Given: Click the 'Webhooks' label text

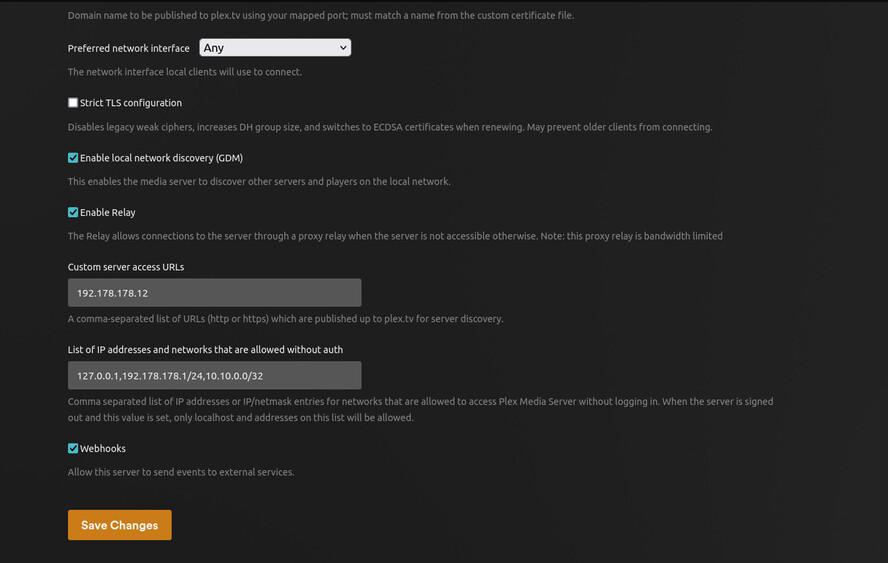Looking at the screenshot, I should pyautogui.click(x=103, y=448).
